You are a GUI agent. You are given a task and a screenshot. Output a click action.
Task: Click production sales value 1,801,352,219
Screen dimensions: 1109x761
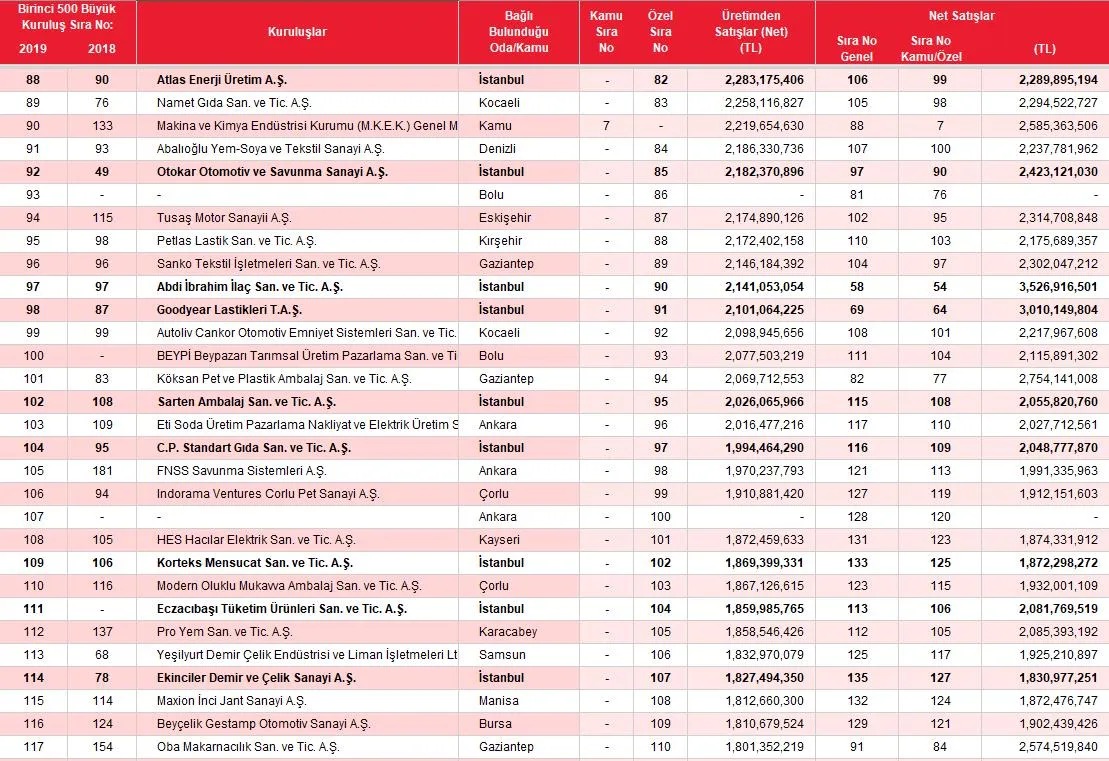coord(764,747)
